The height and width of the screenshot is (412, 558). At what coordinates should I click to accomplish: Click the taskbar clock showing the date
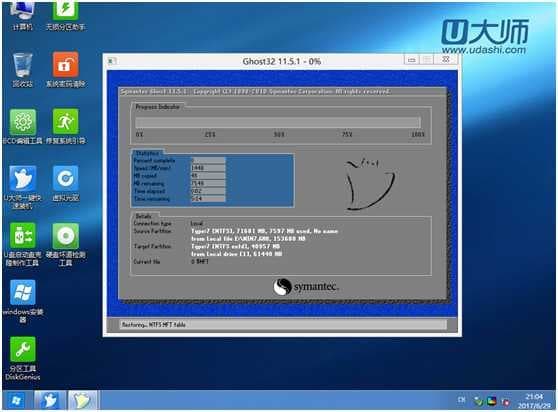[534, 401]
